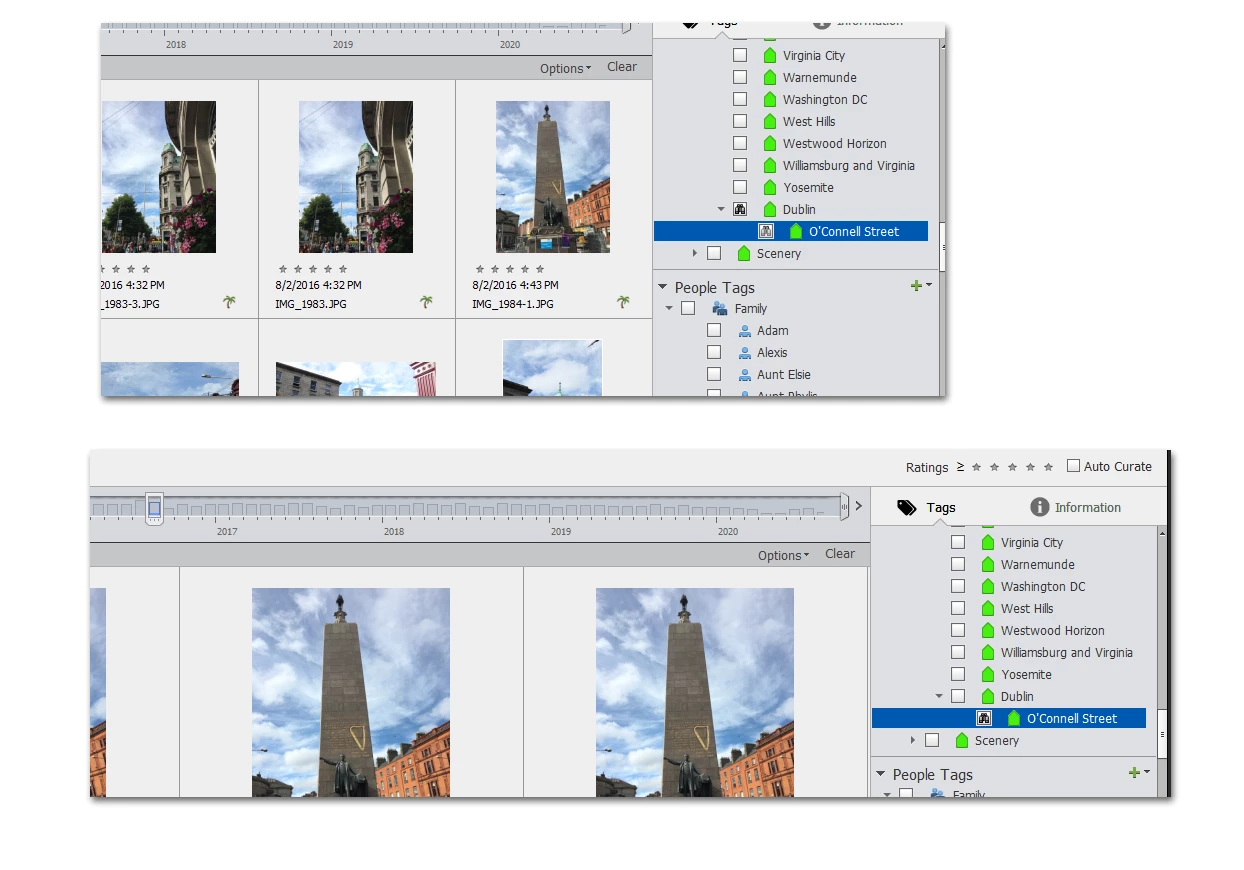
Task: Enable the Auto Curate checkbox
Action: tap(1074, 466)
